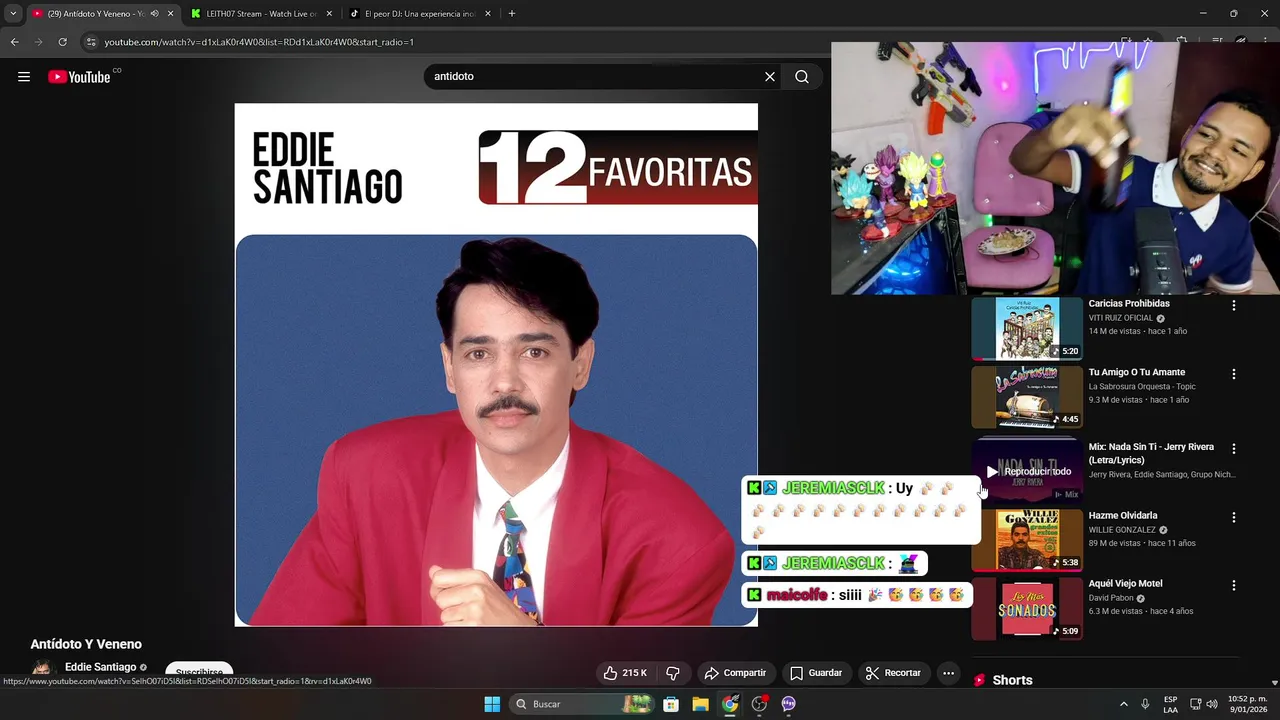Click the search magnifier button
The height and width of the screenshot is (720, 1280).
click(x=802, y=77)
